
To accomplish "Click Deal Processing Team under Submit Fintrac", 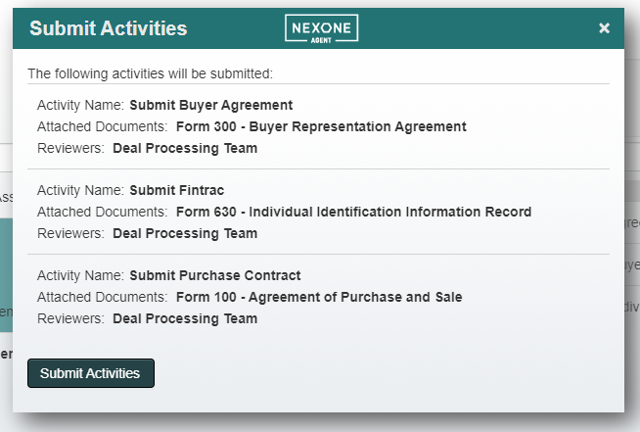I will (185, 233).
